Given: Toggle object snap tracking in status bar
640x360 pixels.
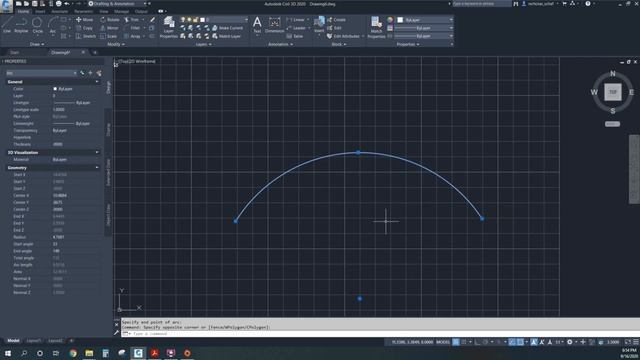Looking at the screenshot, I should (511, 342).
